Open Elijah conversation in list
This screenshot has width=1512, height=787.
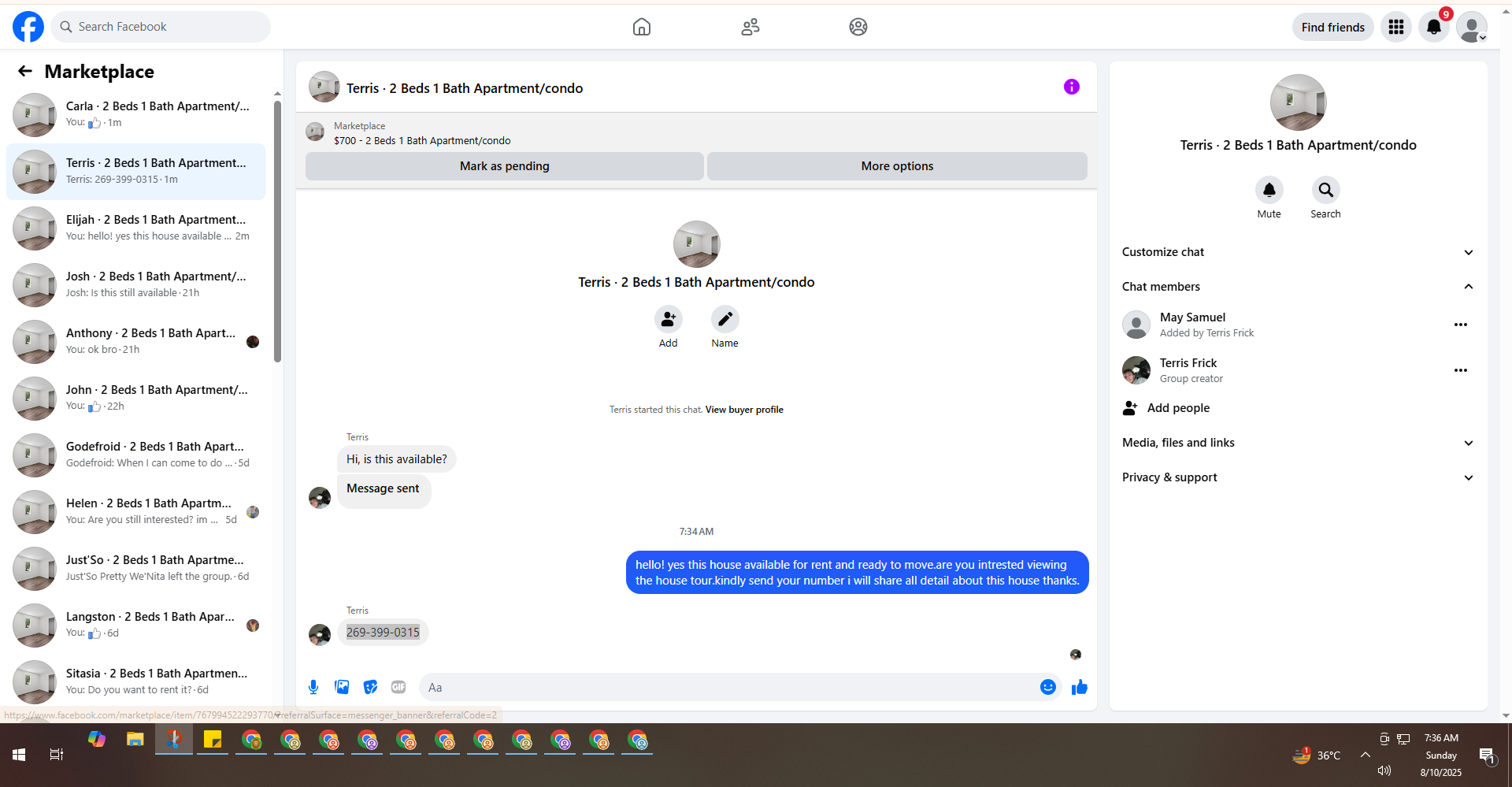135,228
